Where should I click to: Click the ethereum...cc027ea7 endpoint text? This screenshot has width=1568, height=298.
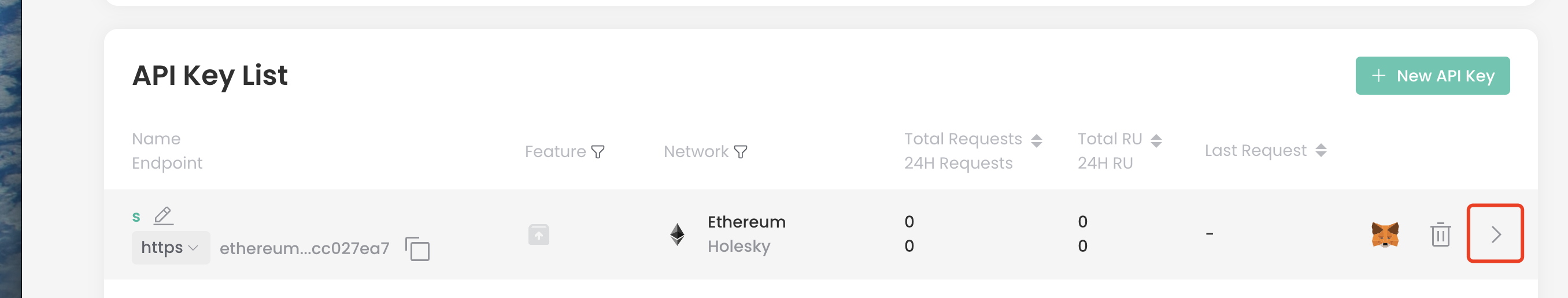click(304, 248)
